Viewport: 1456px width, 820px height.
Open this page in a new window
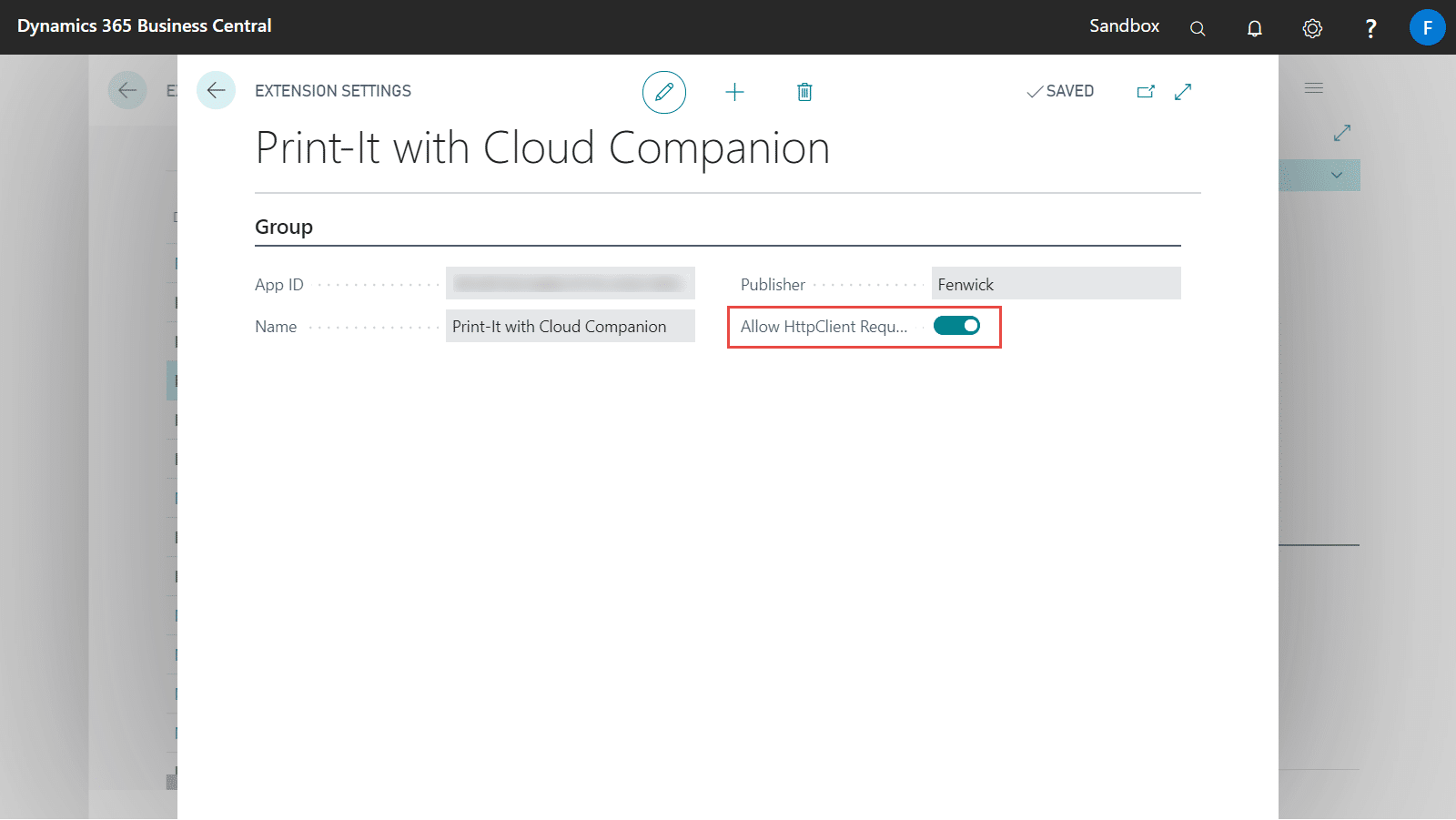[1146, 91]
